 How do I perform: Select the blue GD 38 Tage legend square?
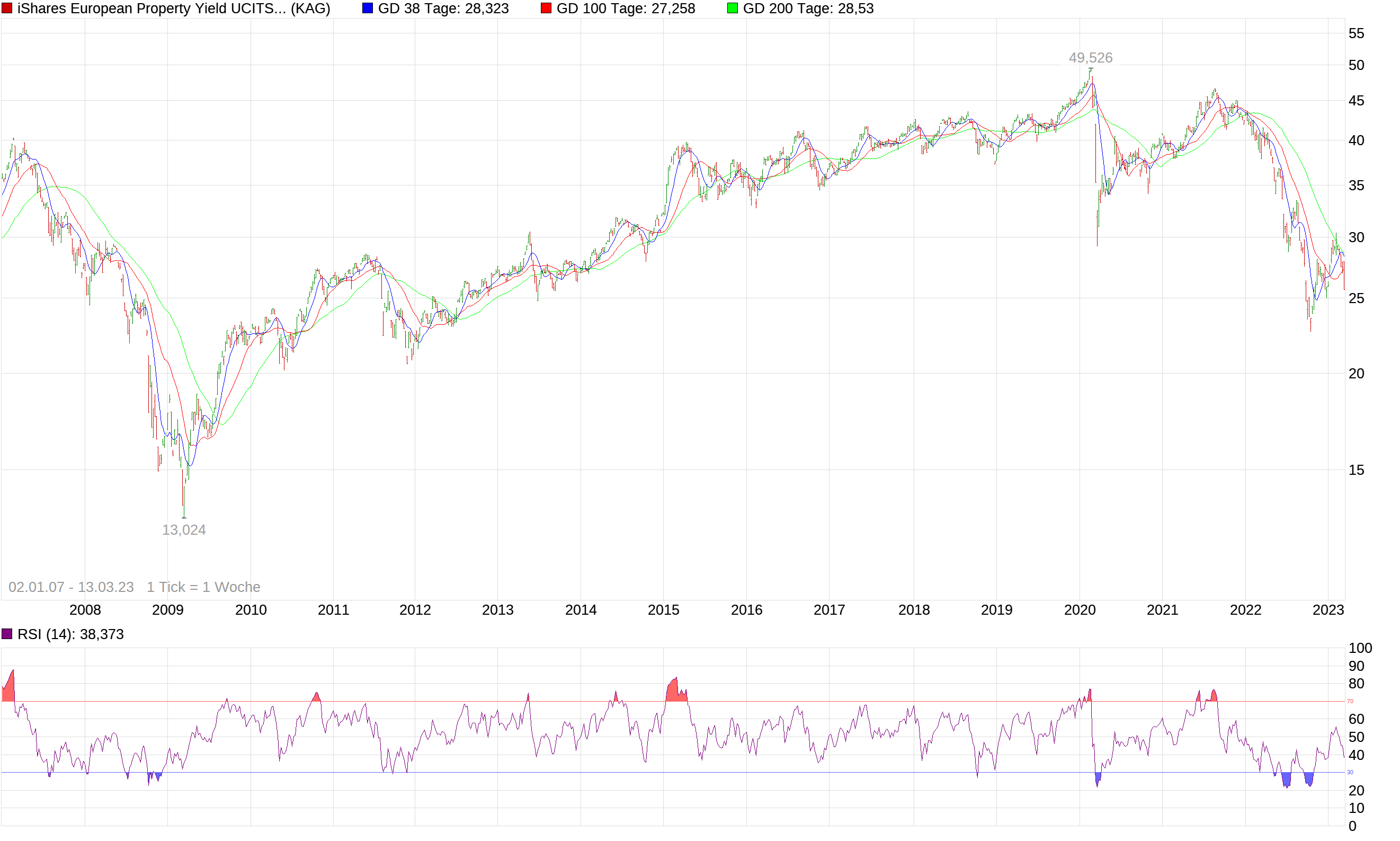point(369,8)
